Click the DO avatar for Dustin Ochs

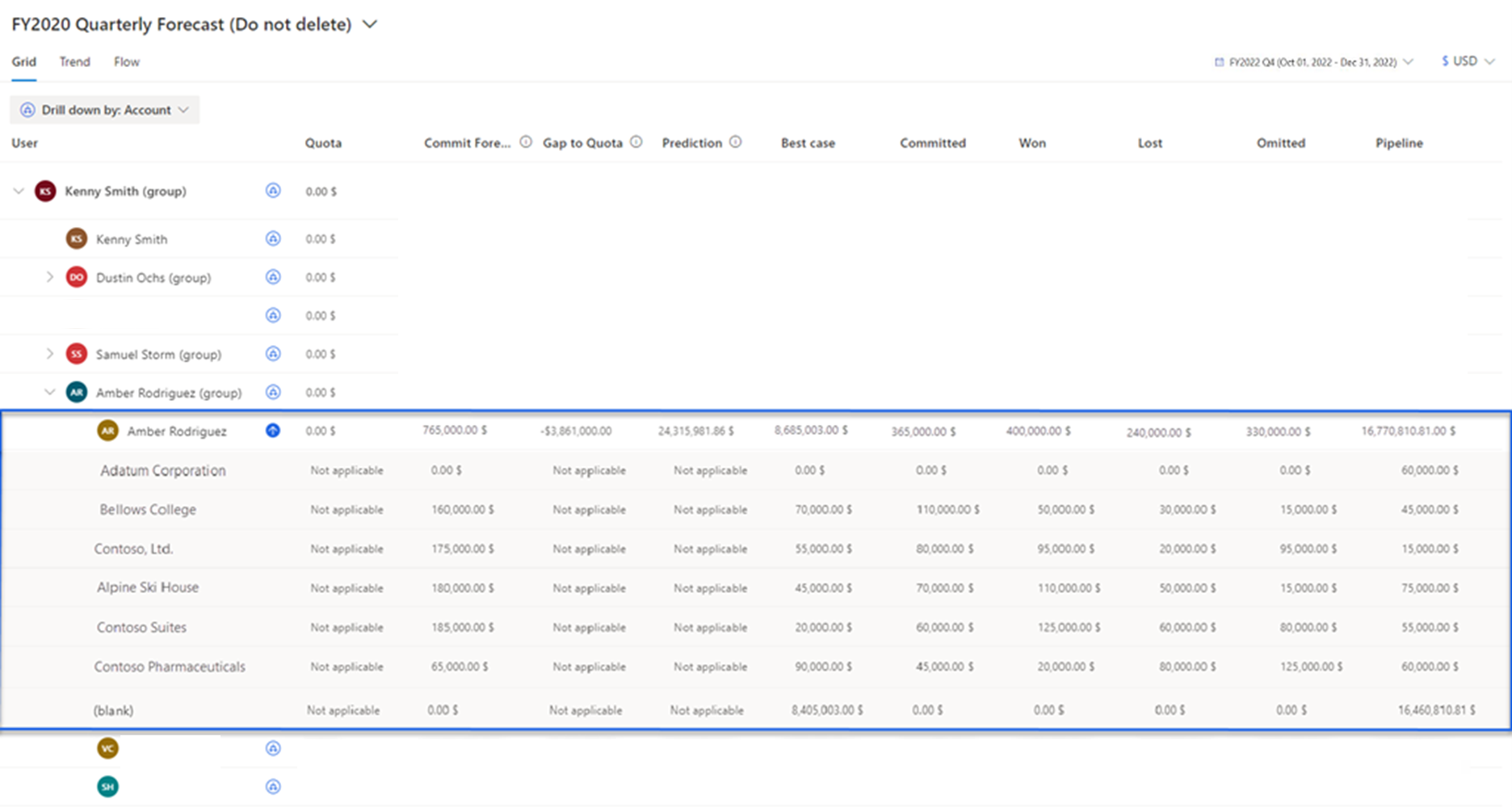tap(77, 277)
